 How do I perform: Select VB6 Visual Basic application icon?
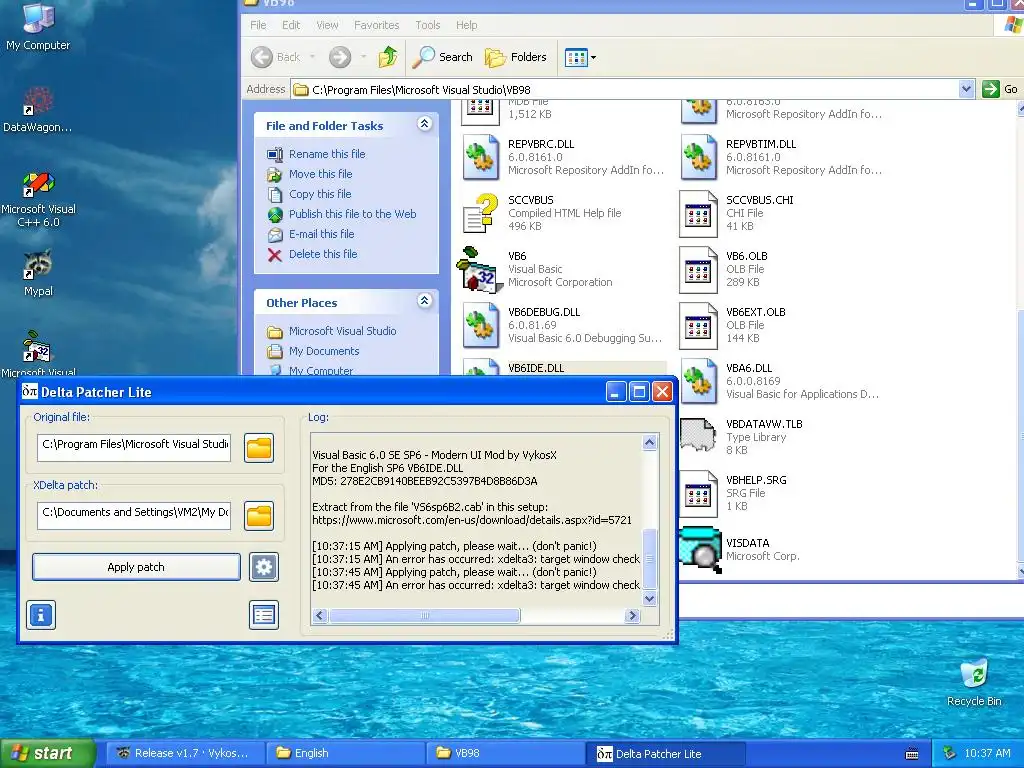click(479, 270)
